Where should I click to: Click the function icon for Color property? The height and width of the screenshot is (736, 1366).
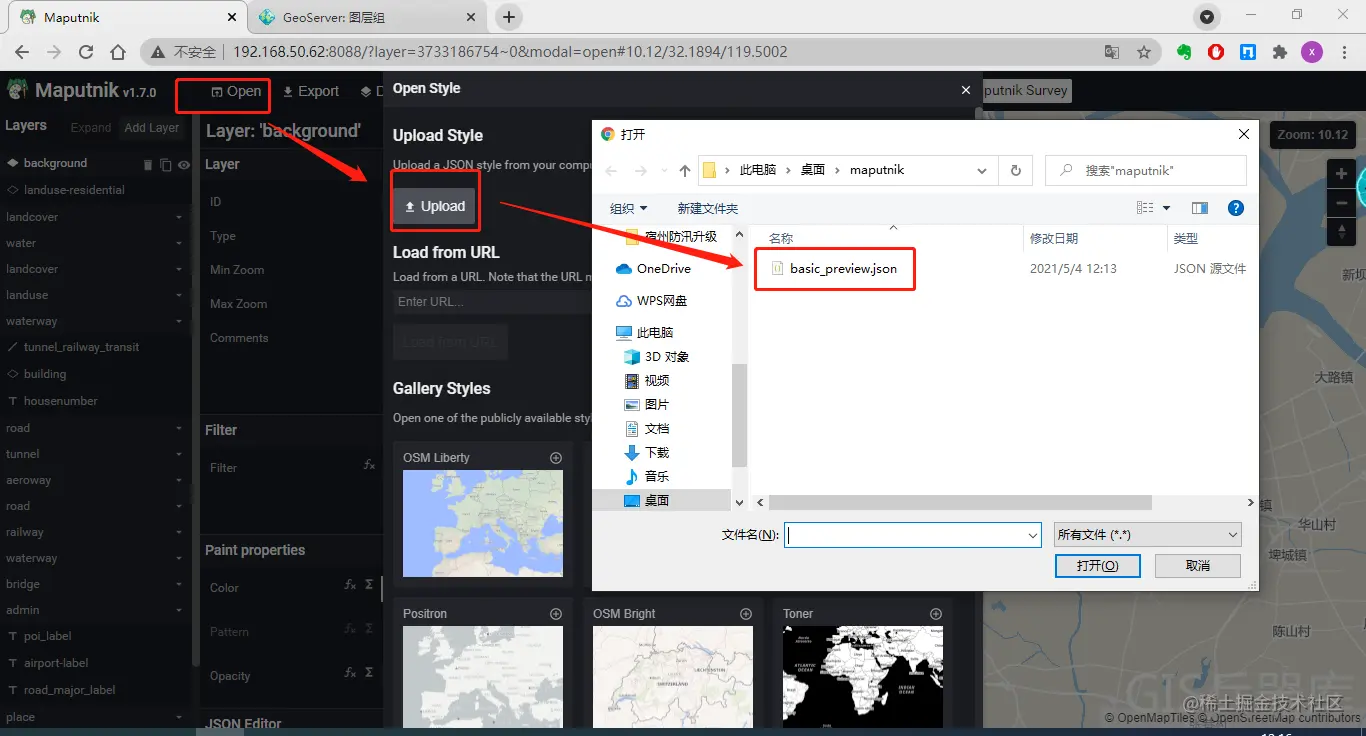(350, 585)
